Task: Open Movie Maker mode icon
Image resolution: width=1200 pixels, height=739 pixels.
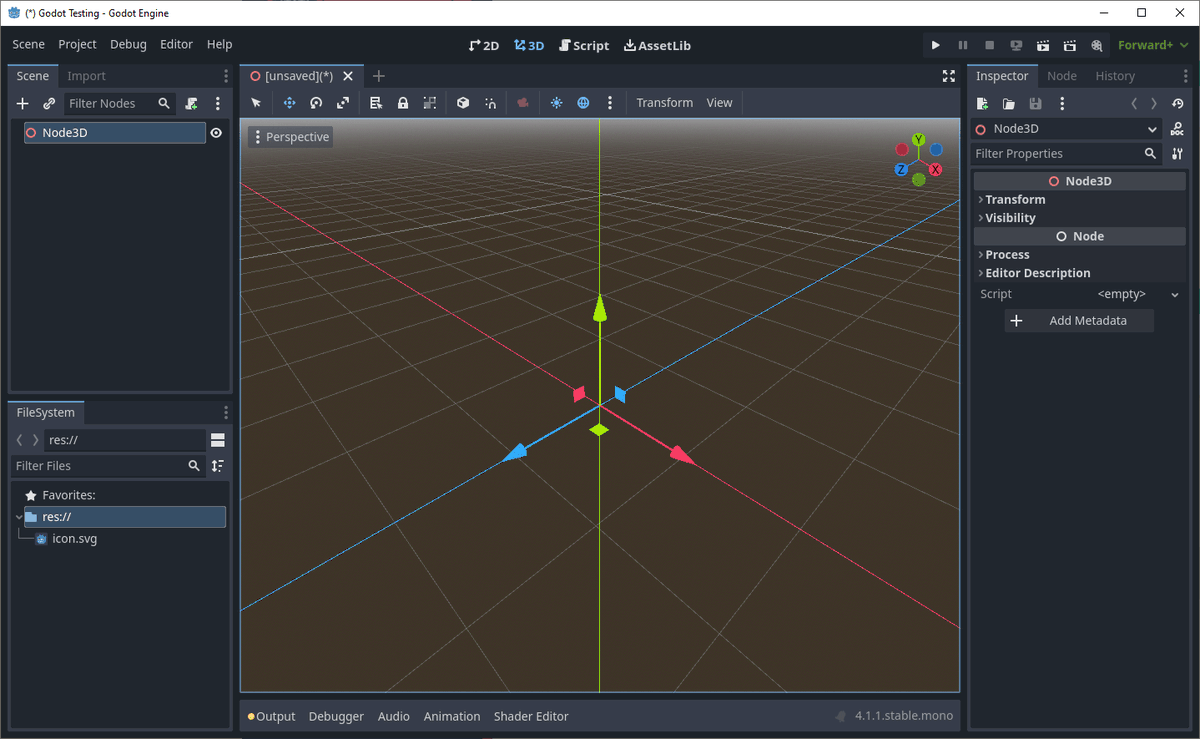Action: [1097, 45]
